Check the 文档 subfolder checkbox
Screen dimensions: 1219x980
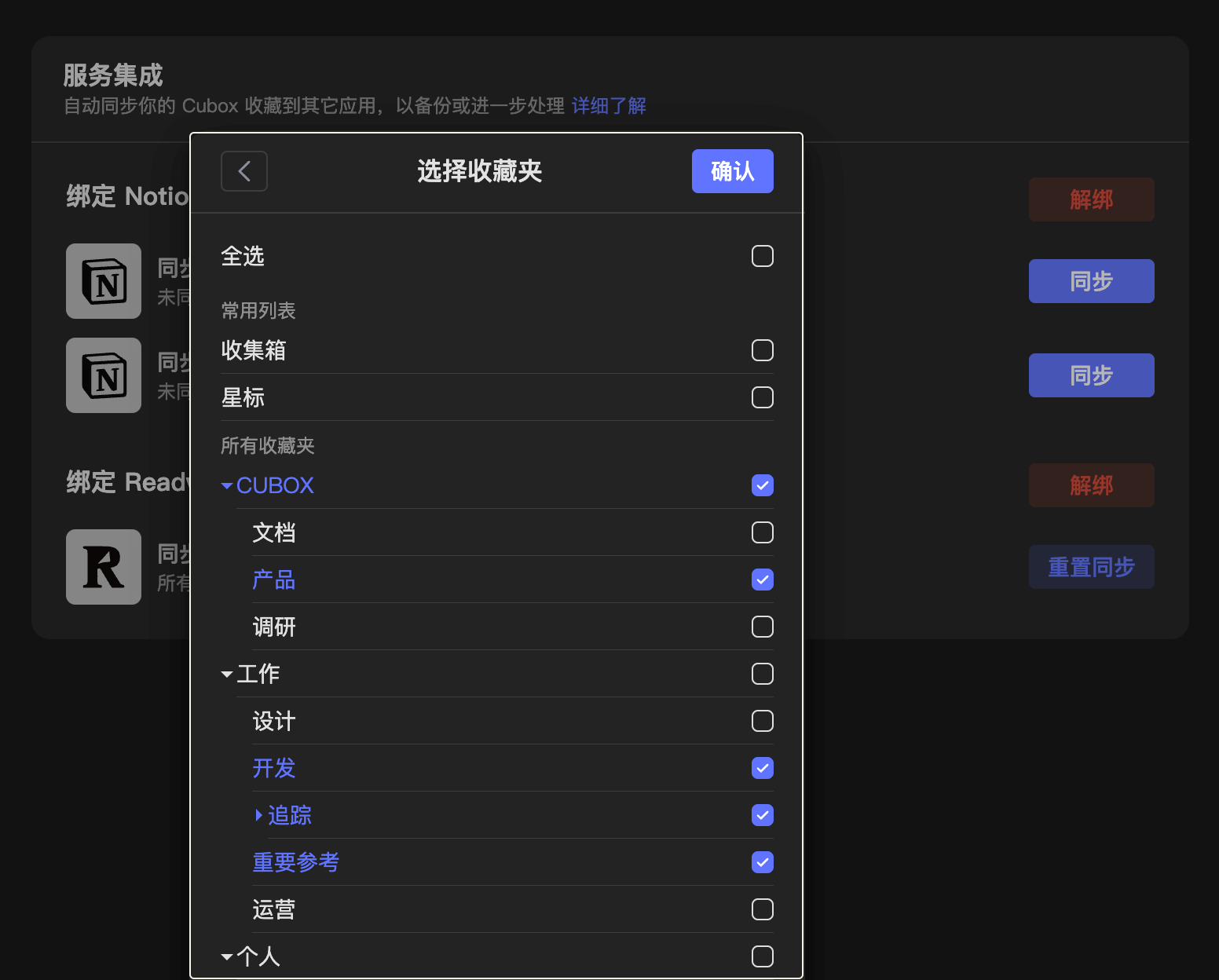761,532
